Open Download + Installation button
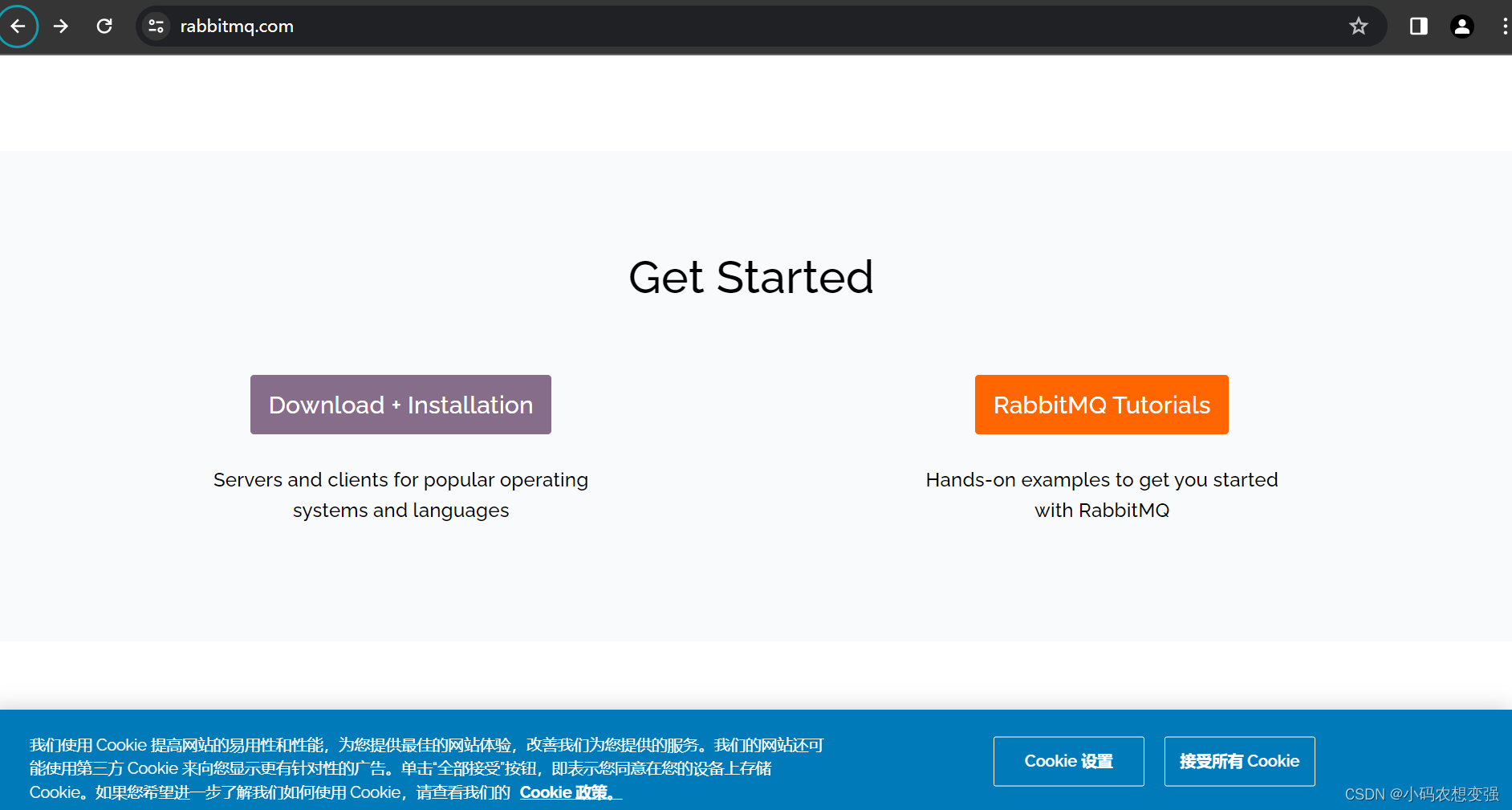This screenshot has width=1512, height=810. tap(400, 405)
